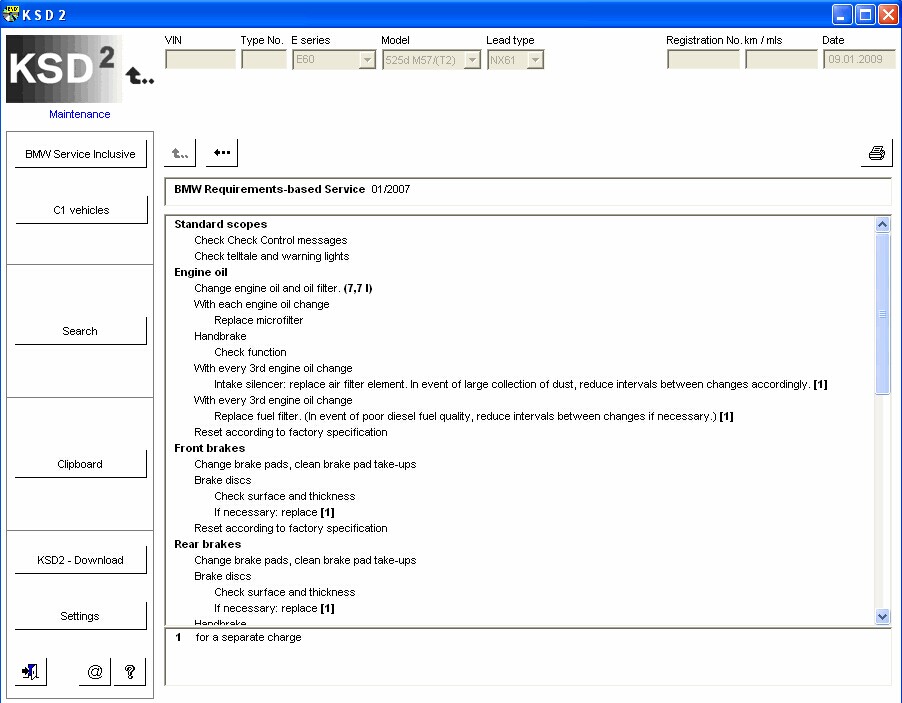Open C1 vehicles section
This screenshot has width=902, height=703.
pos(81,210)
